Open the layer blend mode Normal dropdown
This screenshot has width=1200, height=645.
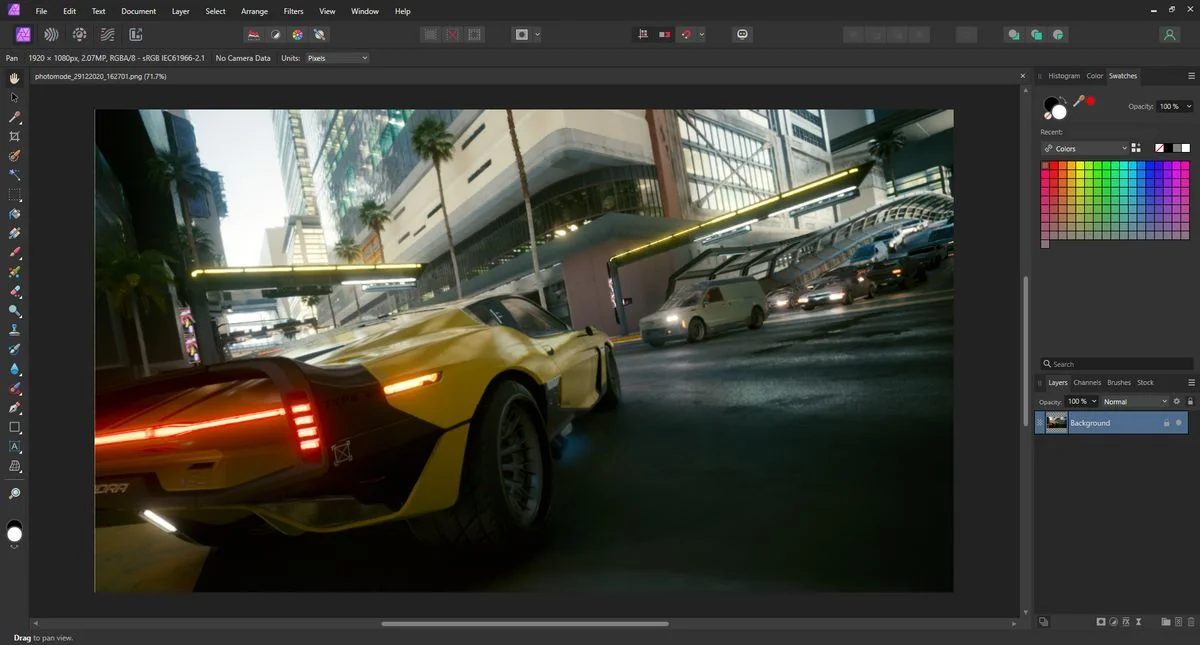[1135, 401]
